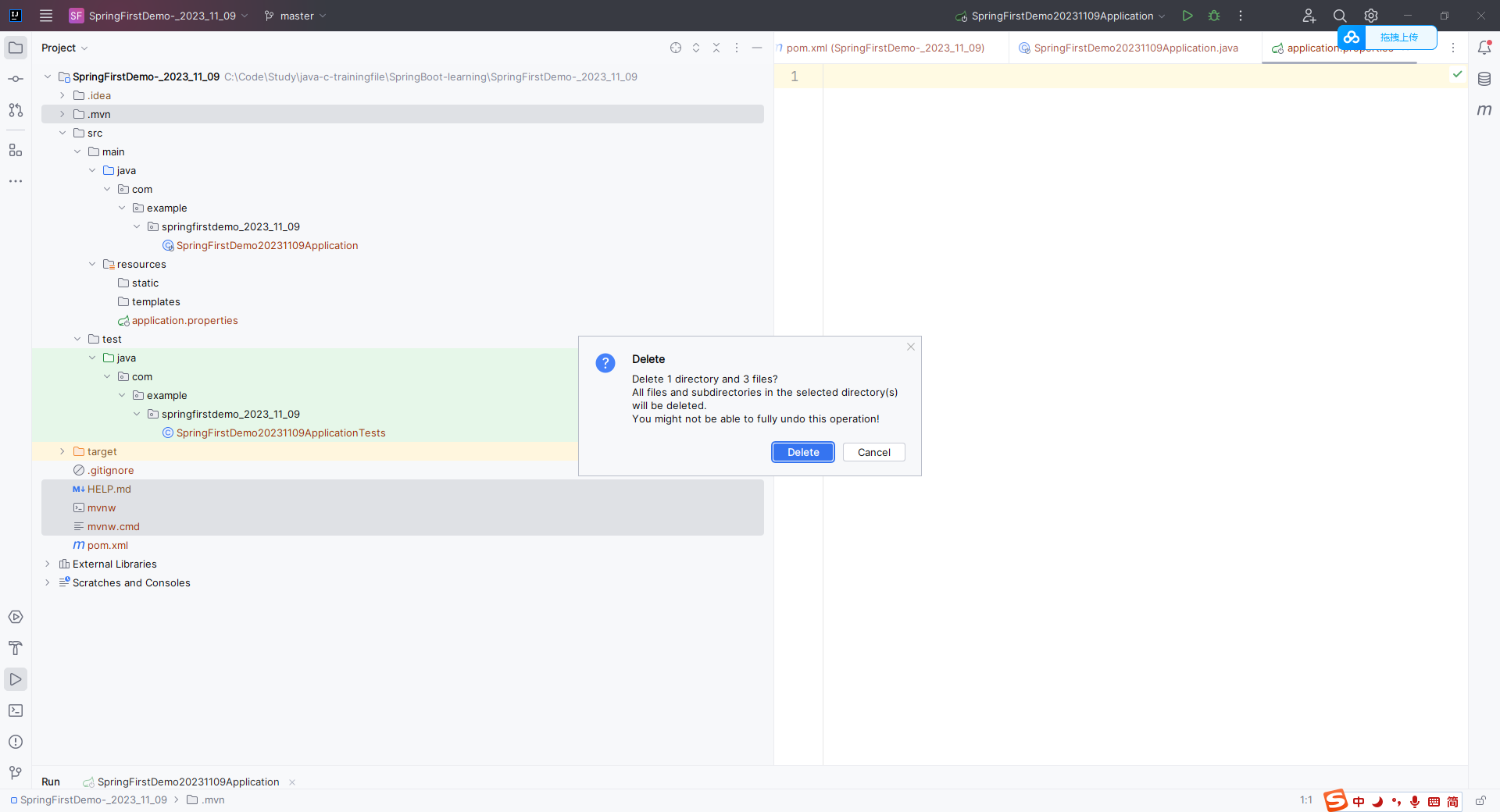Open the Build hammer tool window

click(x=16, y=648)
